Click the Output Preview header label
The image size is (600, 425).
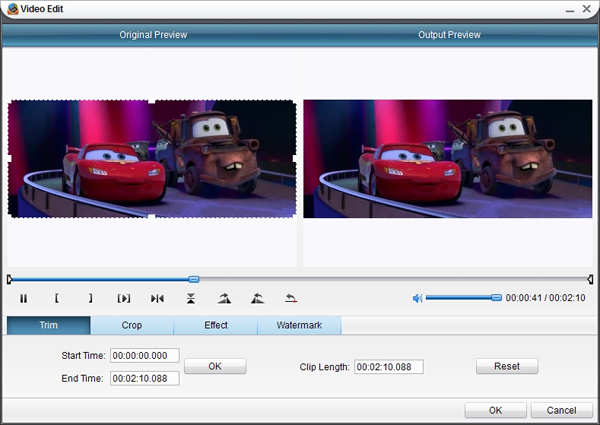[x=449, y=35]
